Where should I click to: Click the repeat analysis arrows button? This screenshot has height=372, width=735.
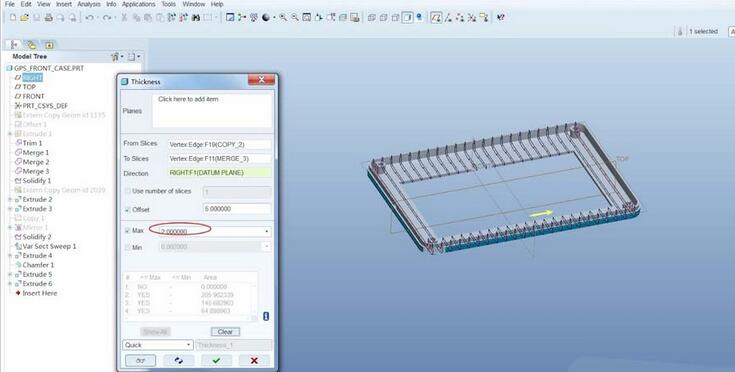point(179,360)
